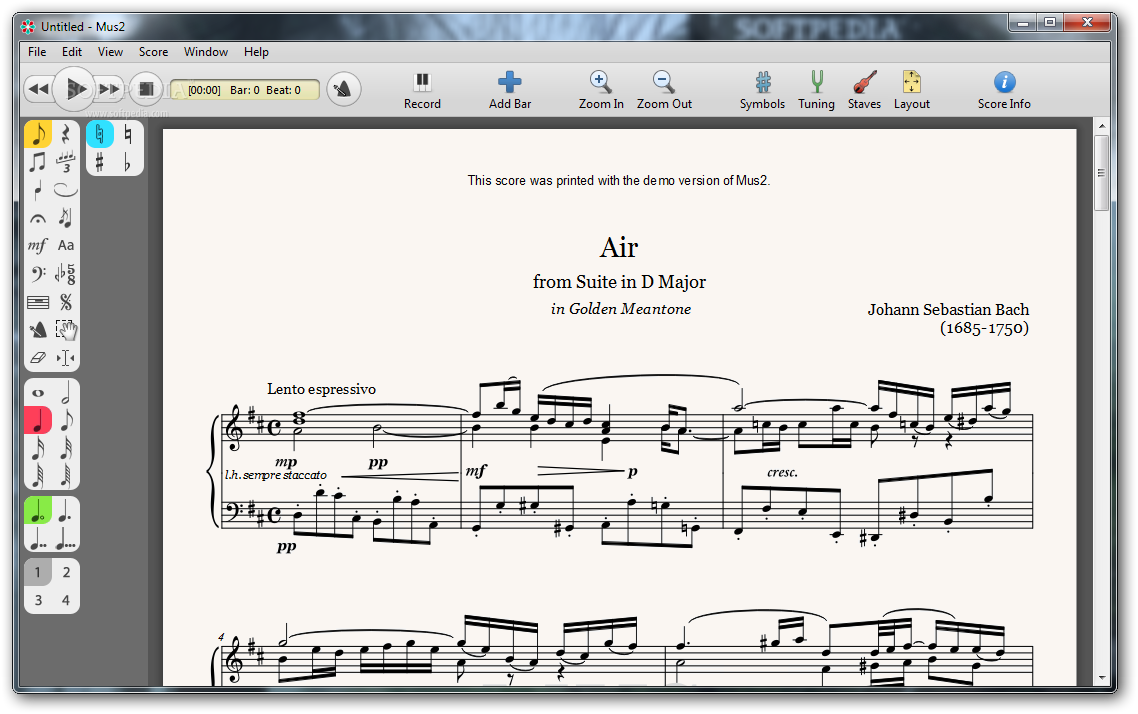Viewport: 1138px width, 714px height.
Task: Pick 128th note duration
Action: pos(65,476)
